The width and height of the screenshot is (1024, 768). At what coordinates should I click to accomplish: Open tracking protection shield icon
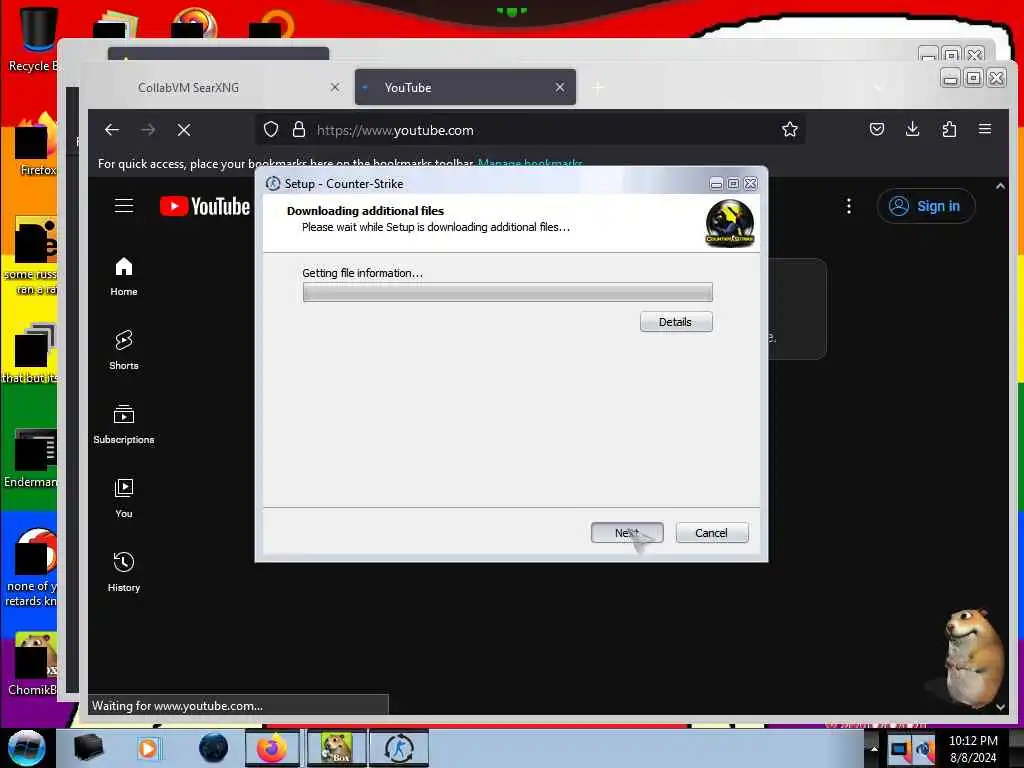click(271, 130)
